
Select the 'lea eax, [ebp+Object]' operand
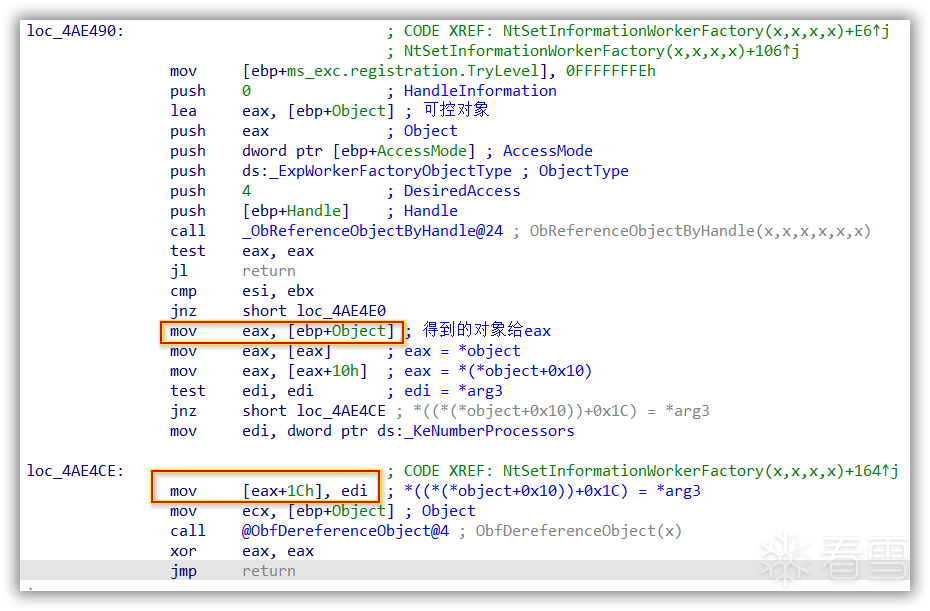[x=318, y=111]
